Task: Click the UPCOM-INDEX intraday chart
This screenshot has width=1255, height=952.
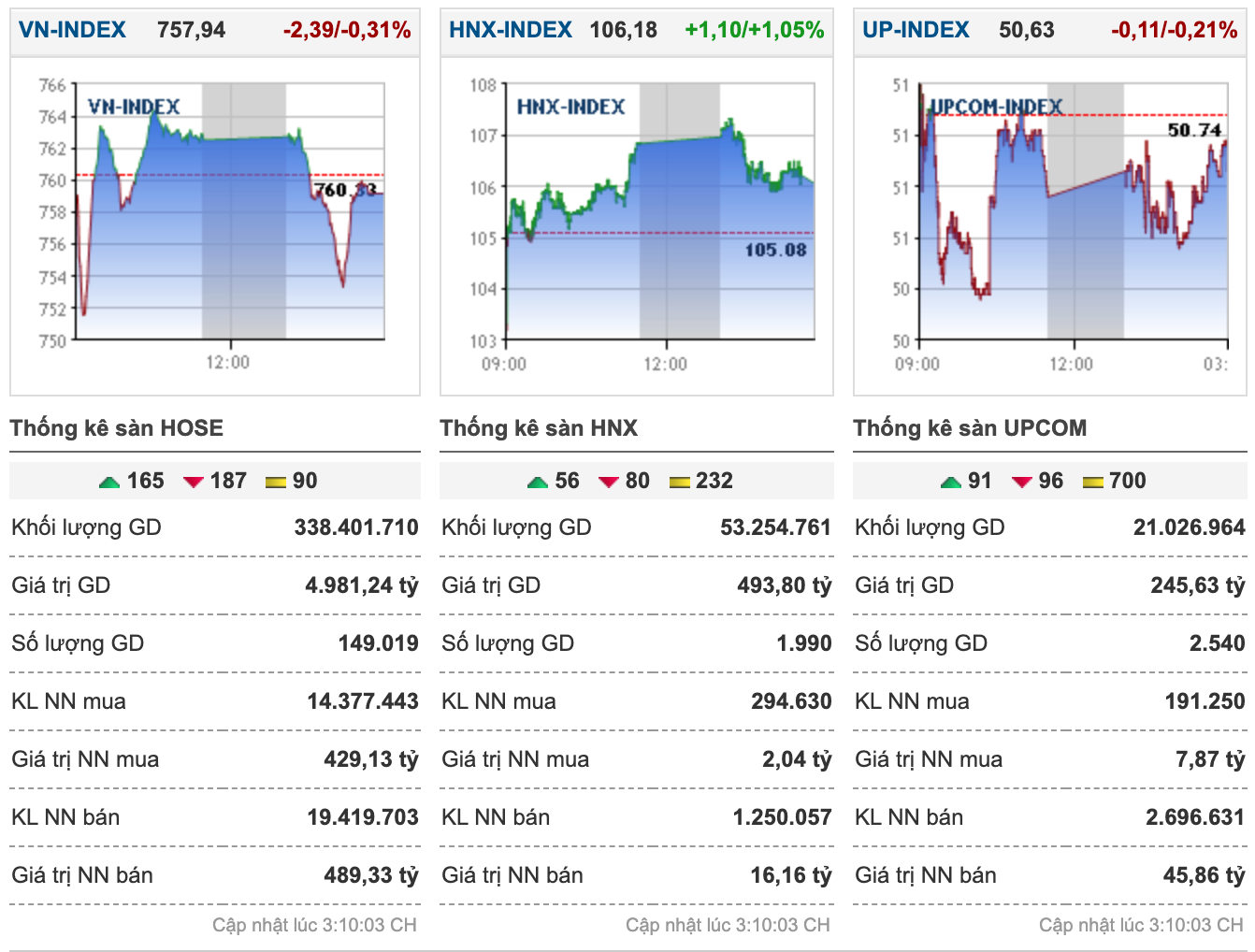Action: click(x=1049, y=224)
